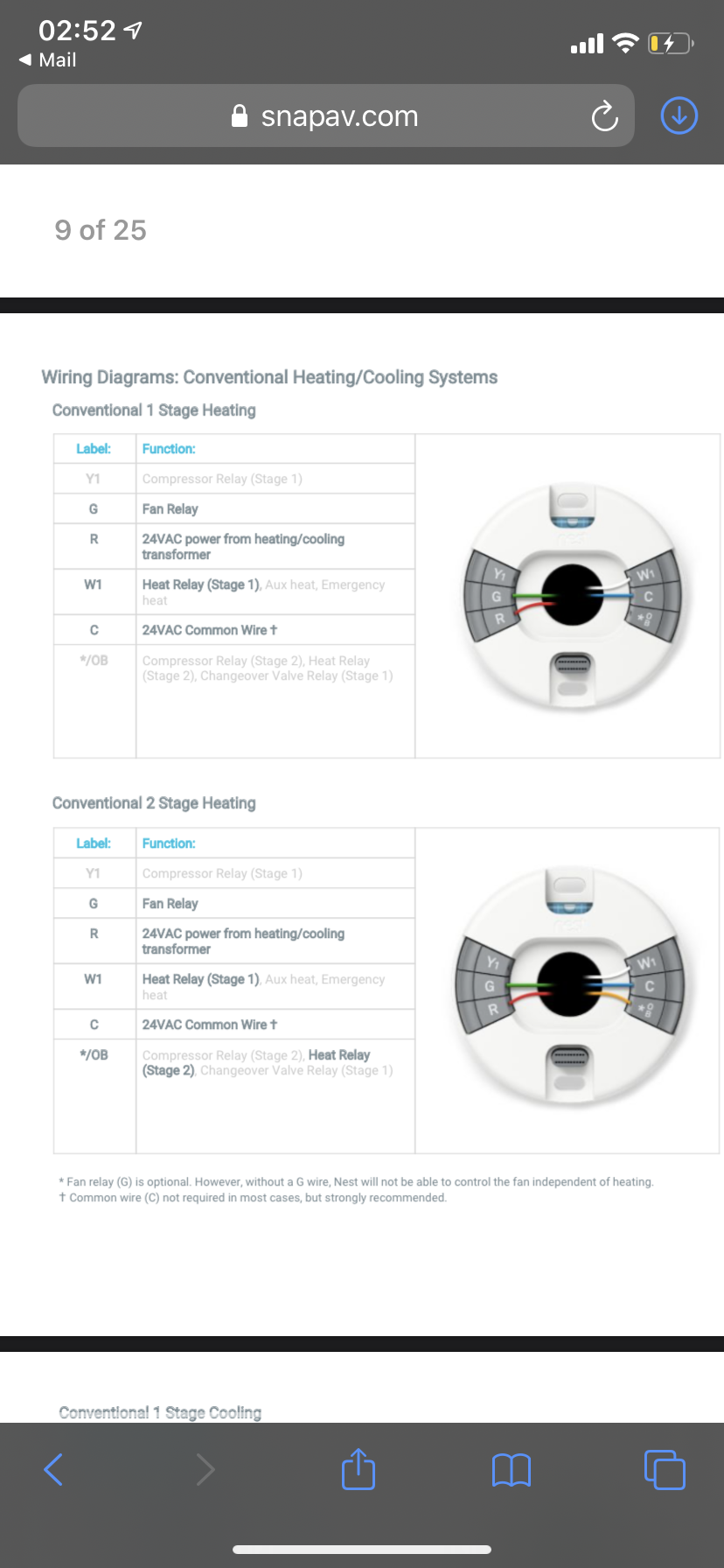The width and height of the screenshot is (724, 1568).
Task: Tap the Fan relay footnote text
Action: 356,1181
